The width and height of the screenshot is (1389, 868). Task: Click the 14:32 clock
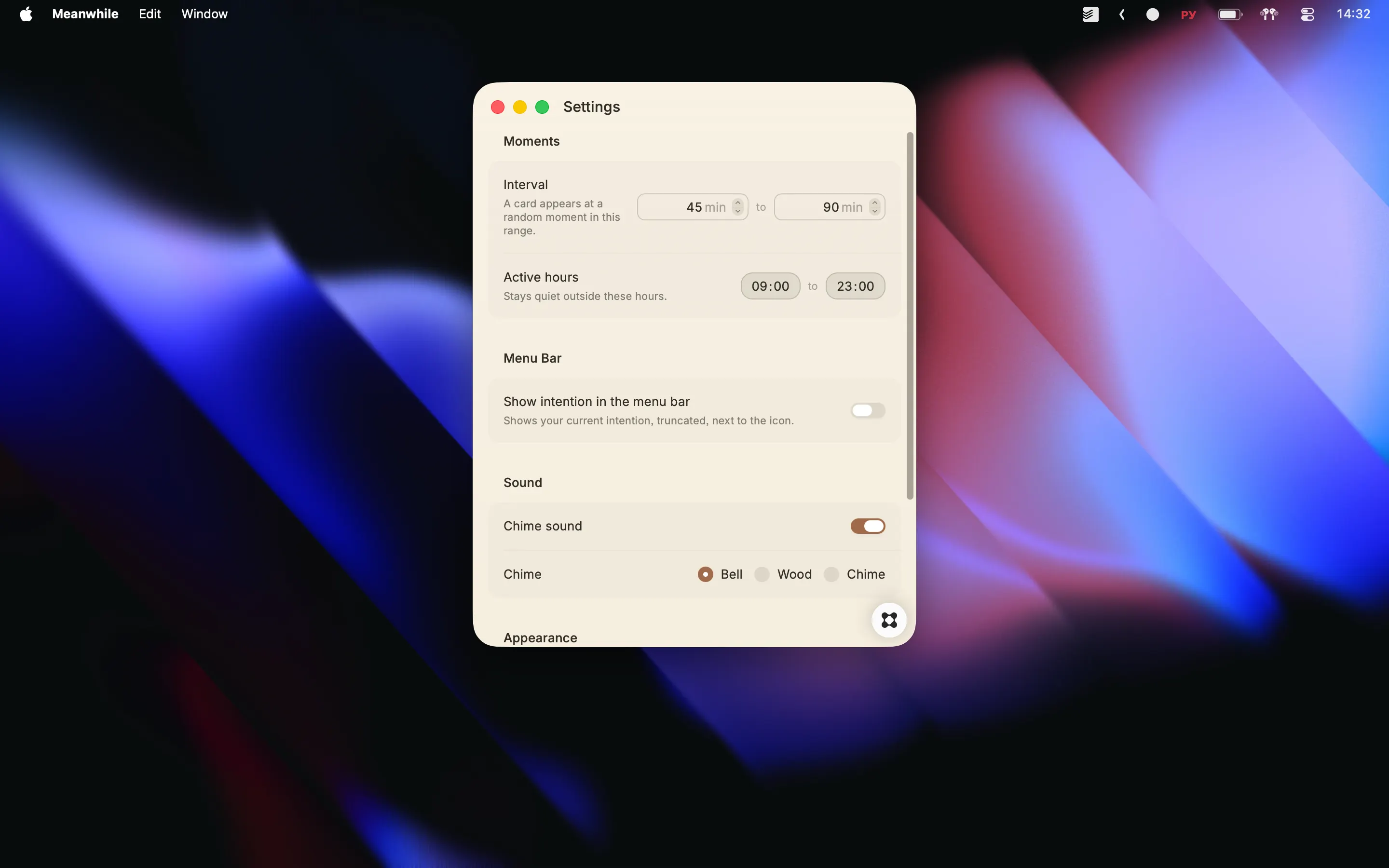pyautogui.click(x=1353, y=14)
